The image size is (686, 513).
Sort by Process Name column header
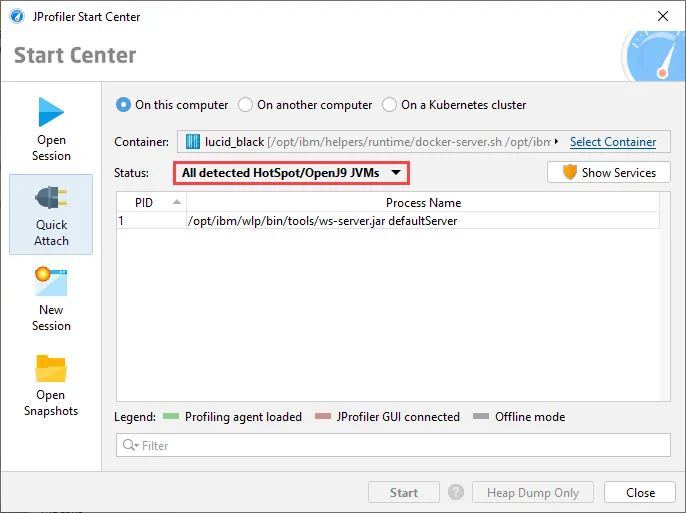(423, 202)
